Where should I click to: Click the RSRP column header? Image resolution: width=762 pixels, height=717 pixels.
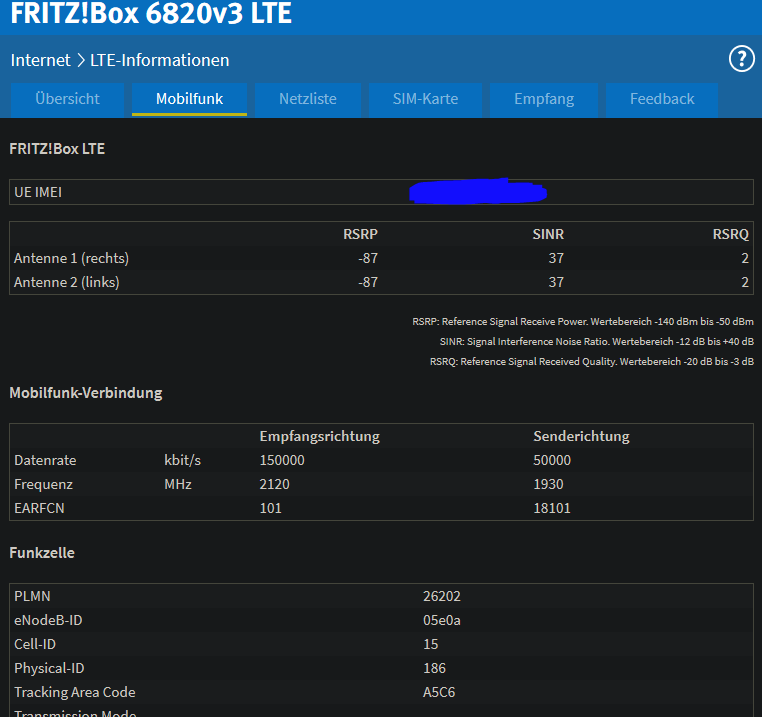[360, 234]
